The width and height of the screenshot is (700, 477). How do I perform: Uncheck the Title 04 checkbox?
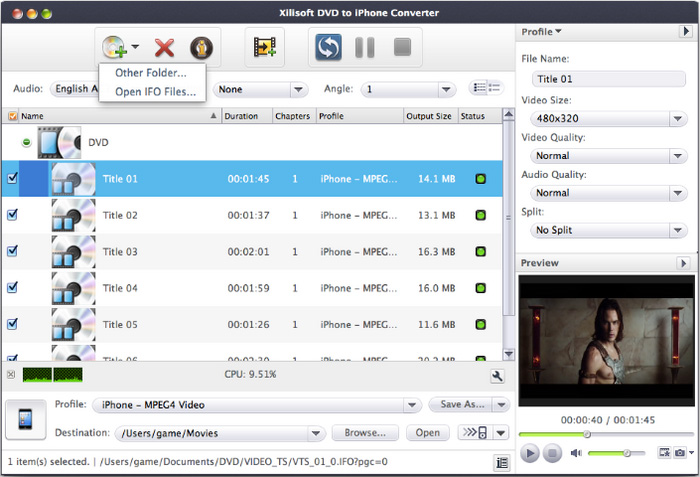12,287
